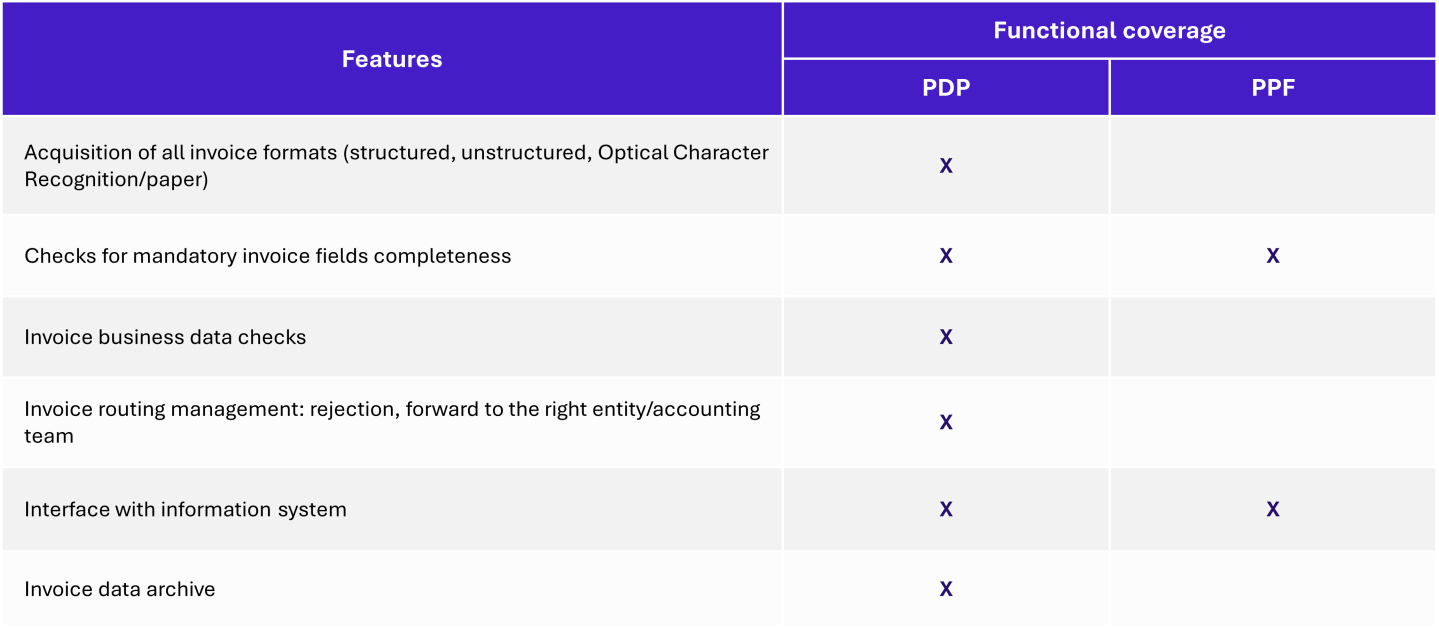This screenshot has width=1439, height=629.
Task: Click the PPF column header
Action: pyautogui.click(x=1273, y=88)
